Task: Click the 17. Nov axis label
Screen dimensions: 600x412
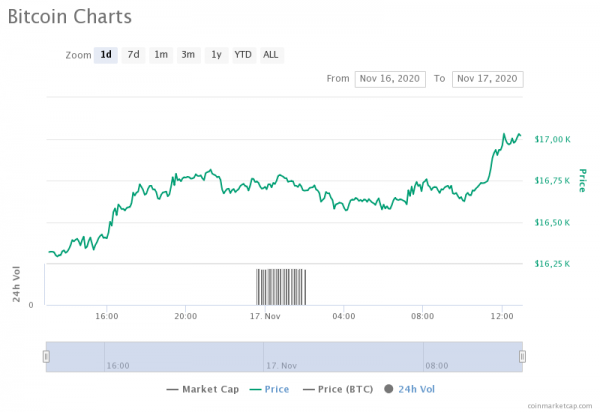Action: pos(265,316)
